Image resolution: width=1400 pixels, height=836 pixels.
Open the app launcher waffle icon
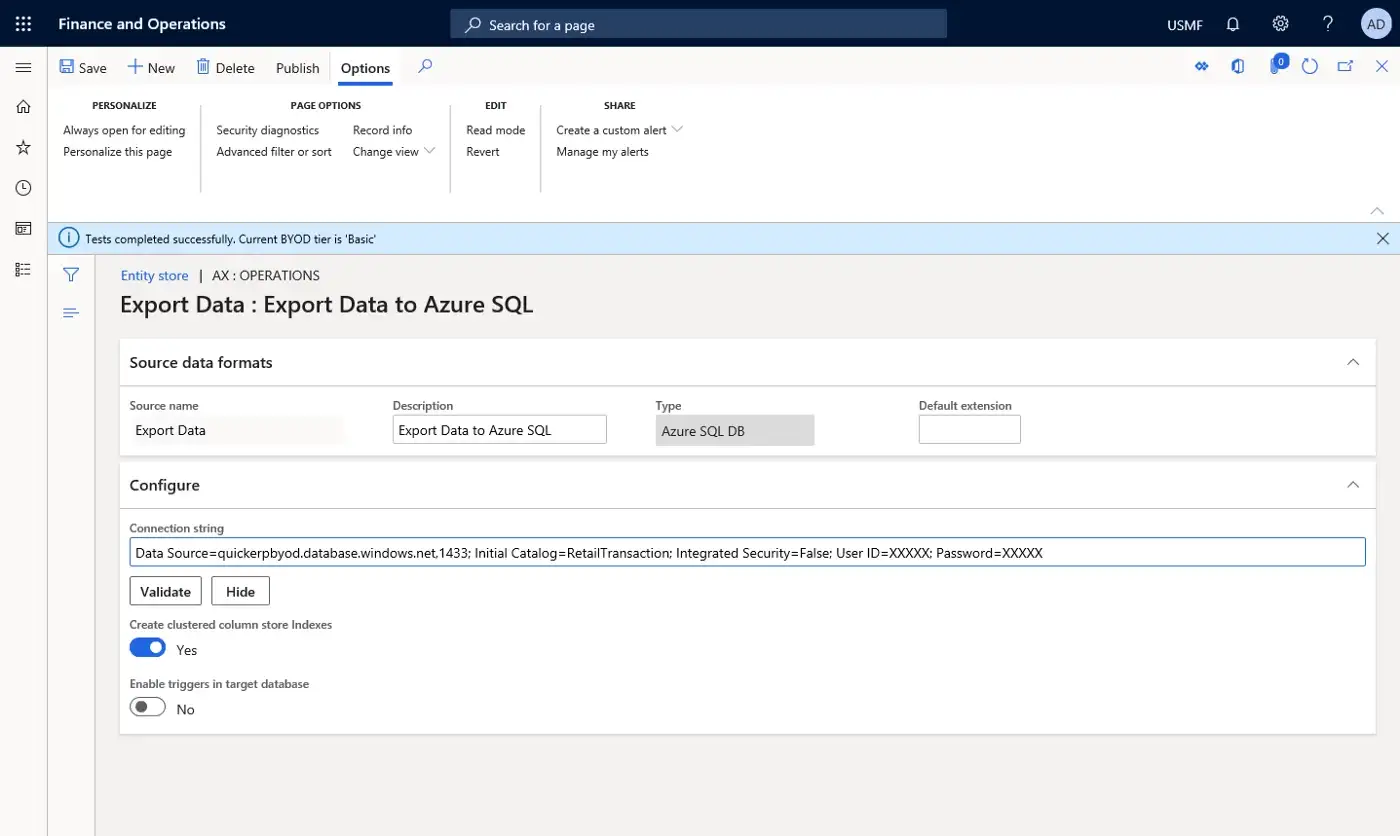[x=23, y=24]
